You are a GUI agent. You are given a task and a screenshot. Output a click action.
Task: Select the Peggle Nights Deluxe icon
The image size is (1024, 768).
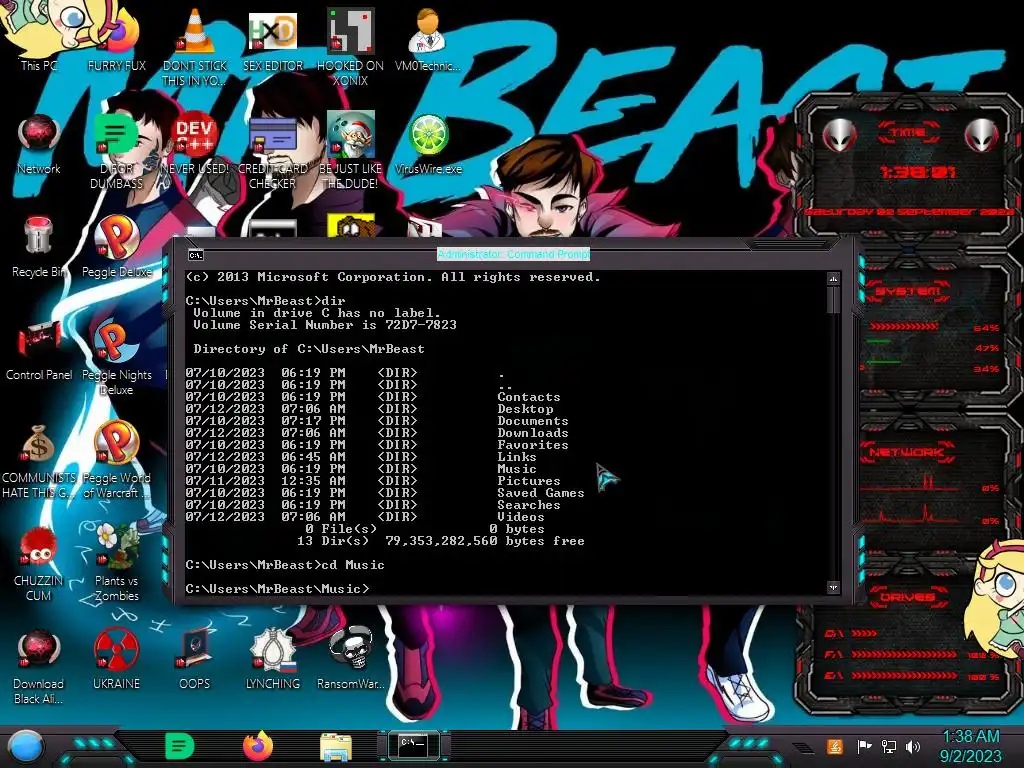[117, 357]
